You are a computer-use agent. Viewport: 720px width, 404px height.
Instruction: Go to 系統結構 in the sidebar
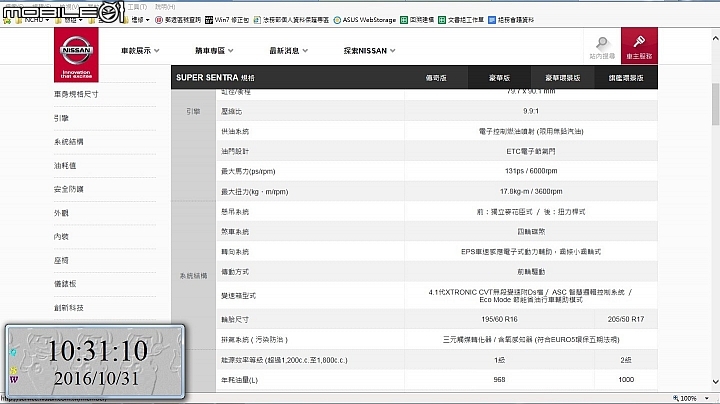click(x=68, y=142)
